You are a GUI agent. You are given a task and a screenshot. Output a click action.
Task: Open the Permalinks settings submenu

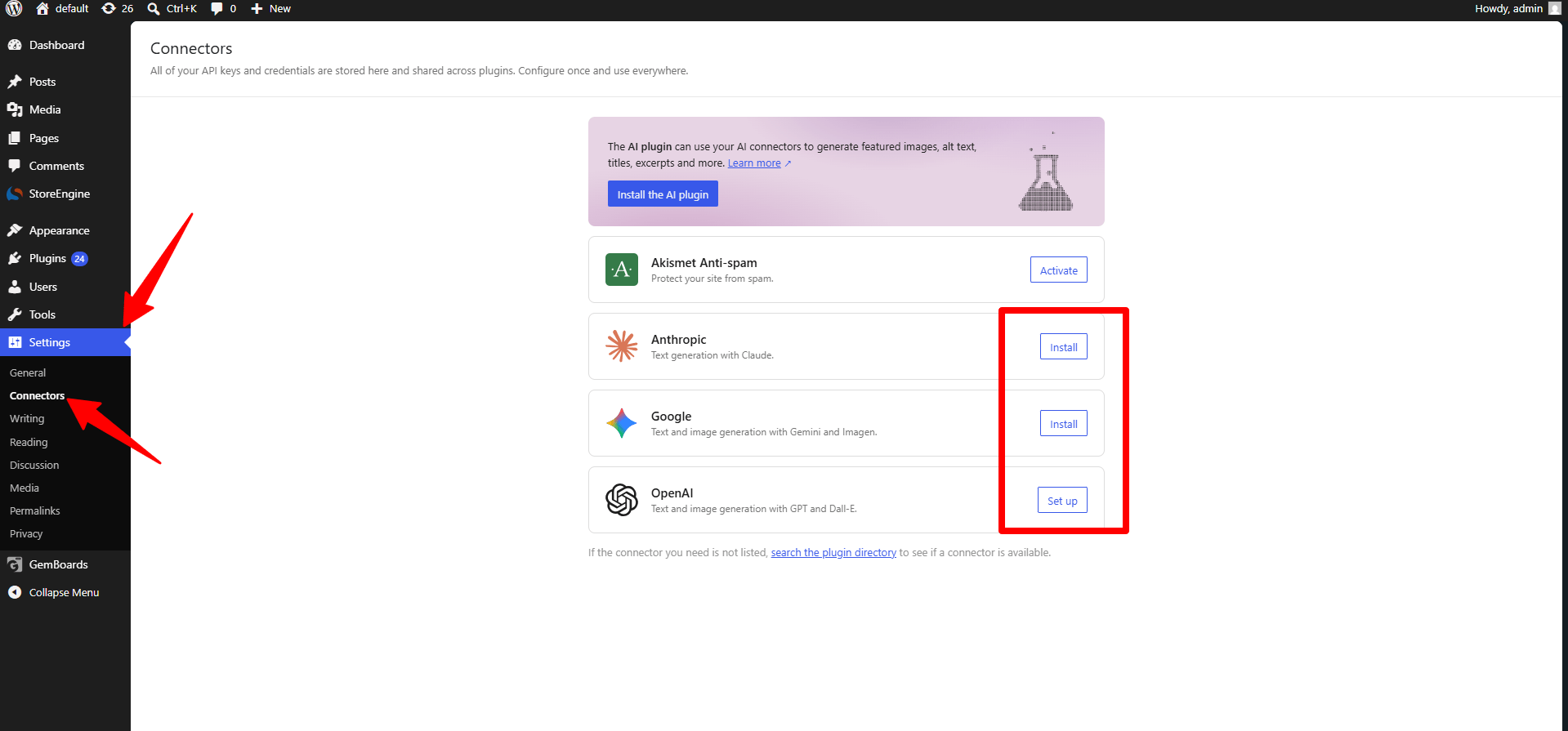pos(35,510)
